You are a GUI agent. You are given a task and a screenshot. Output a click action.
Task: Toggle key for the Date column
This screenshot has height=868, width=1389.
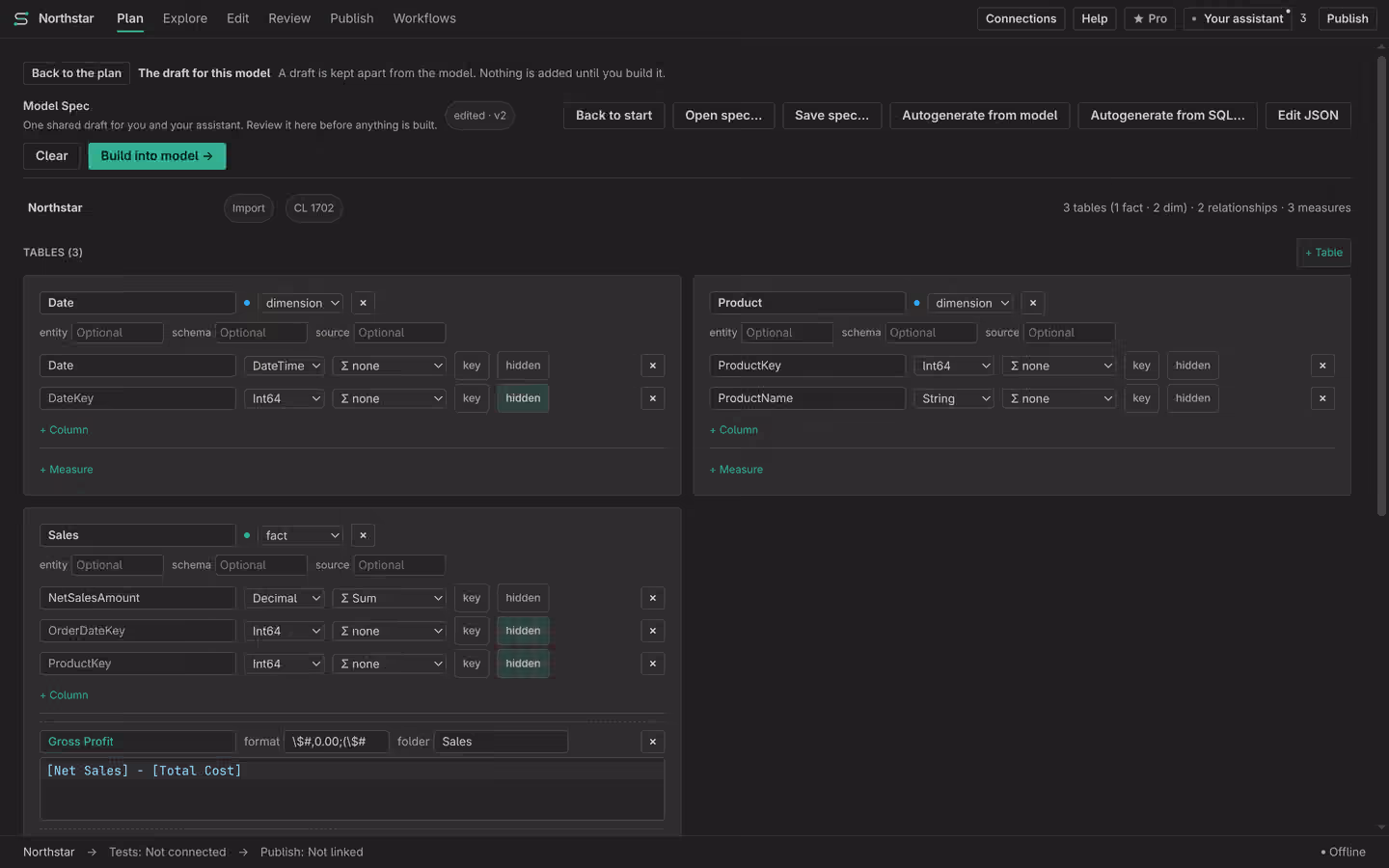(x=472, y=366)
